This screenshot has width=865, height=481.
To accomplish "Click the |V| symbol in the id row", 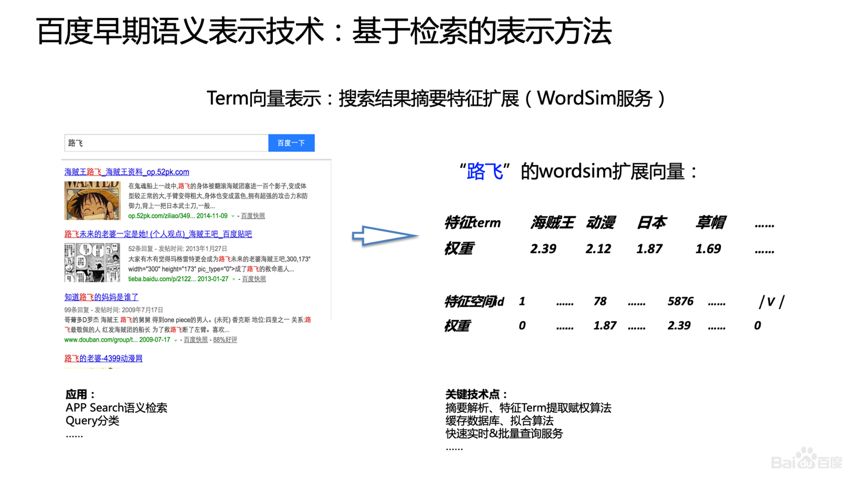I will click(772, 302).
